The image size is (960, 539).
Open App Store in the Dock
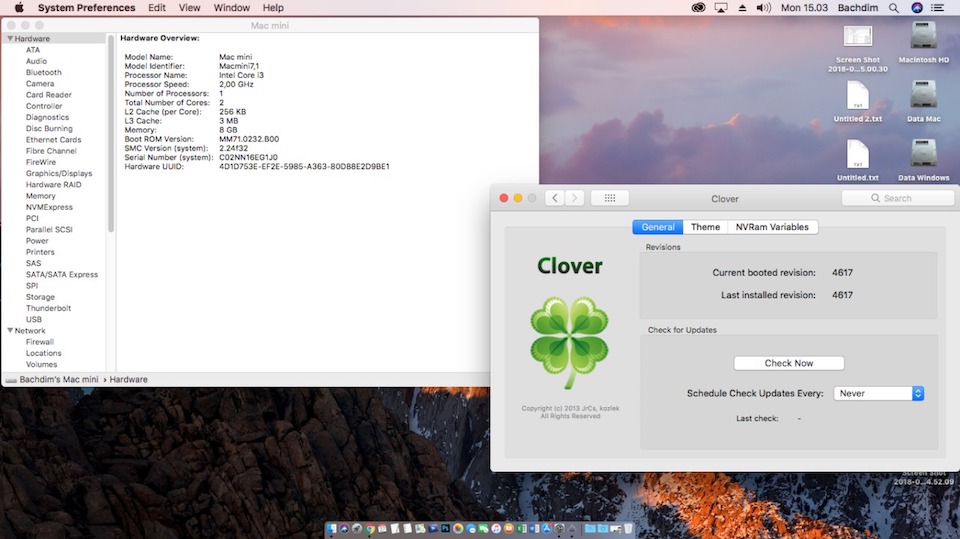pos(547,529)
